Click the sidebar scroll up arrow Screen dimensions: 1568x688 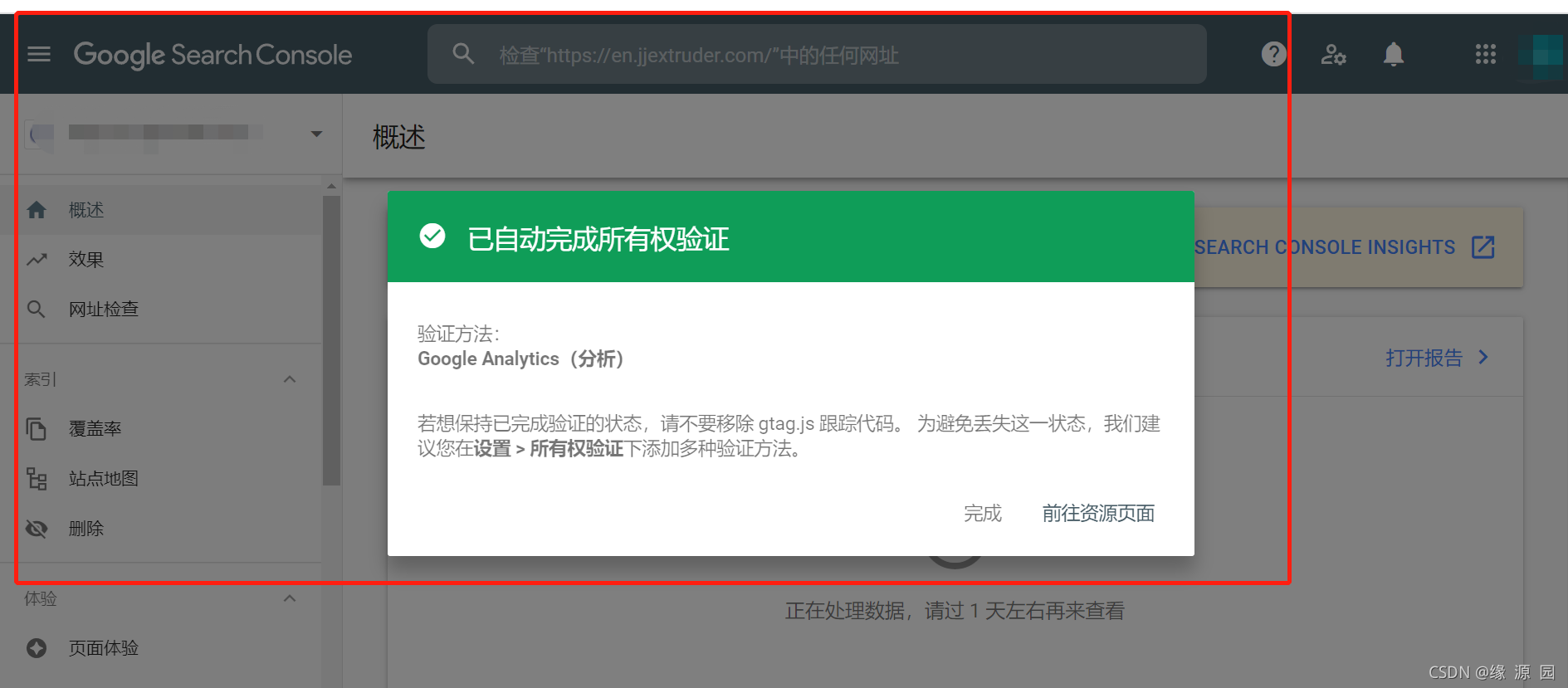point(331,186)
